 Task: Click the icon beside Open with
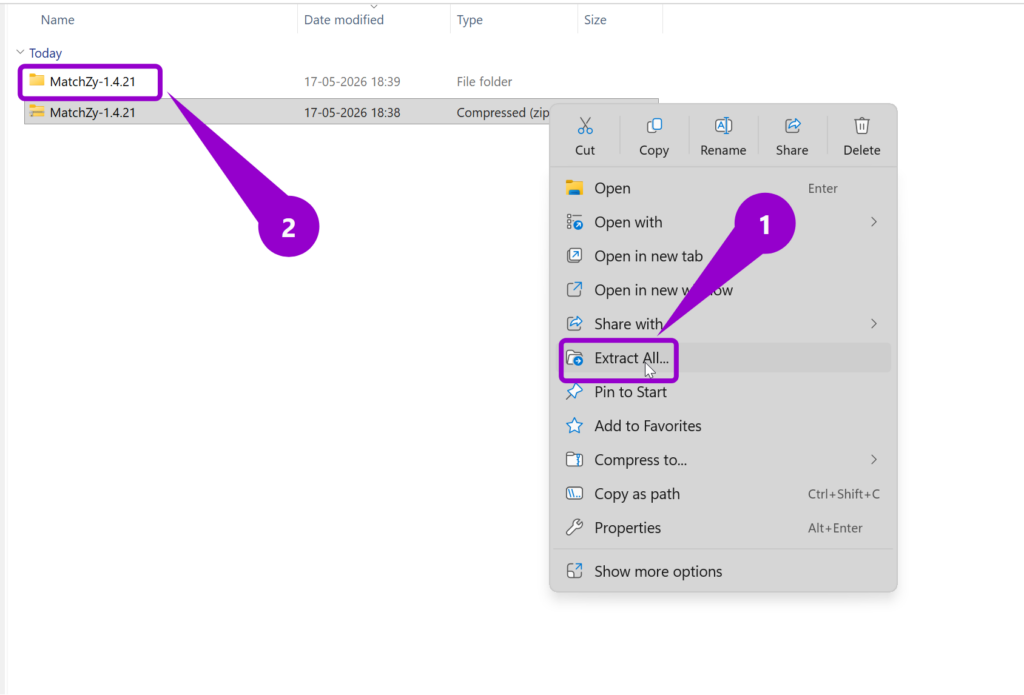[574, 222]
